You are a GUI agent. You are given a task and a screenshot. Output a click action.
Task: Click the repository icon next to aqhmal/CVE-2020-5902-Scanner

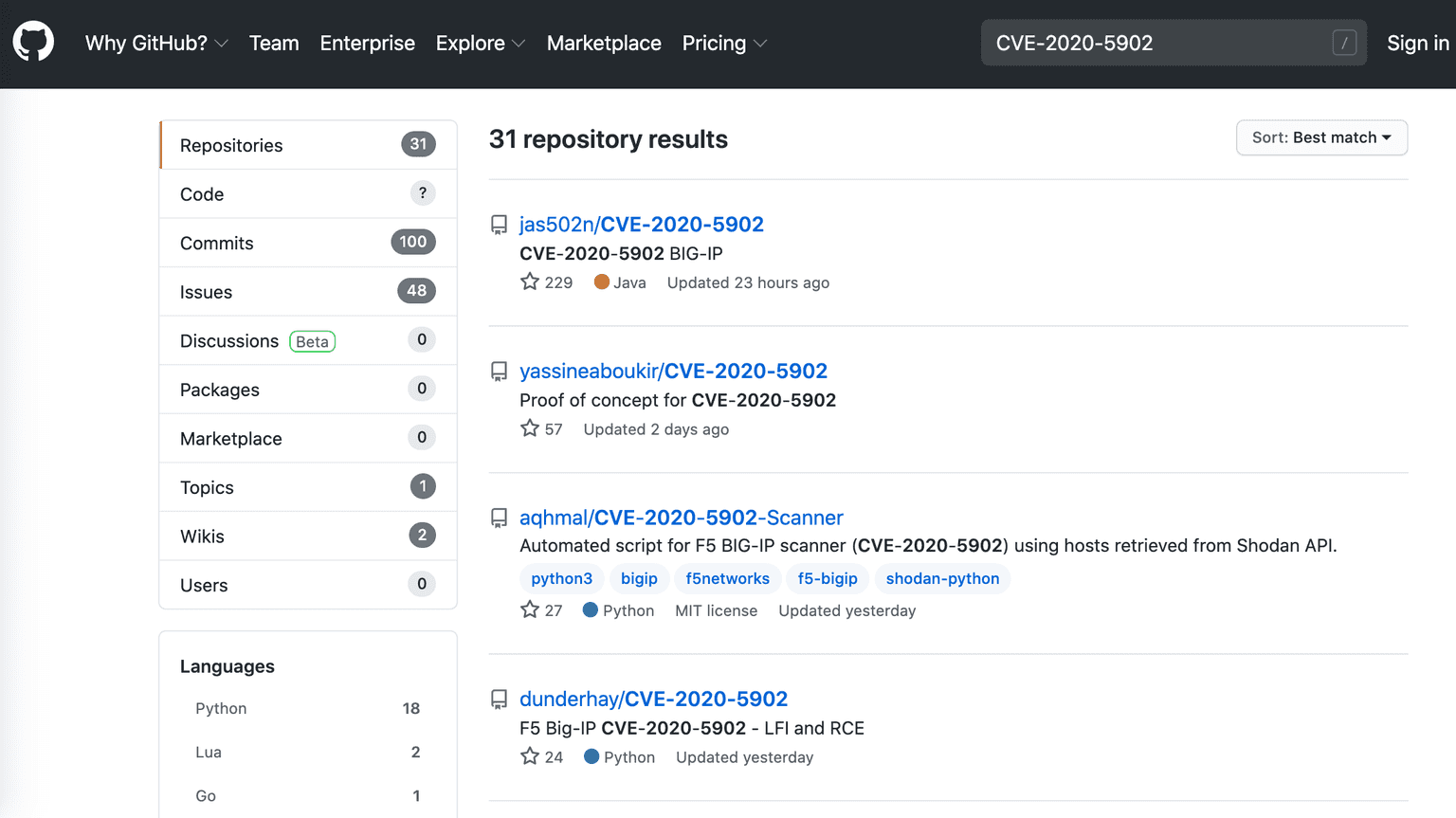coord(500,518)
